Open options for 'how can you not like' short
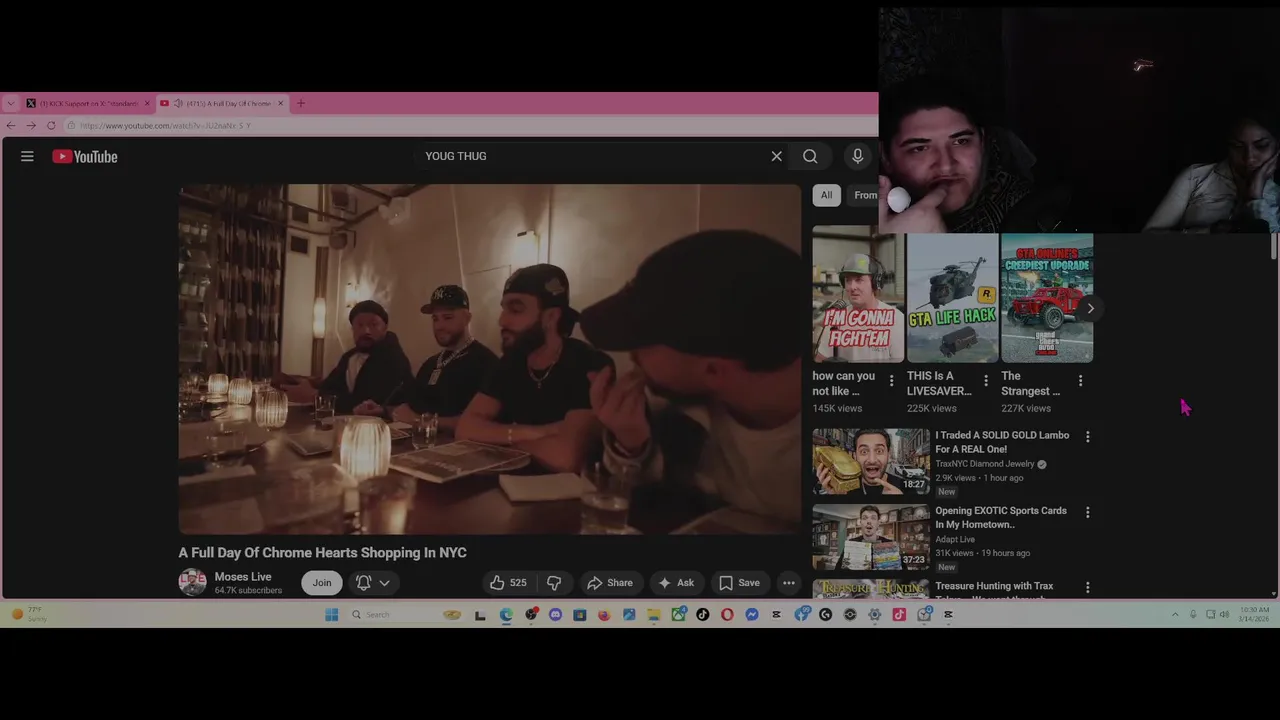The width and height of the screenshot is (1280, 720). 891,381
